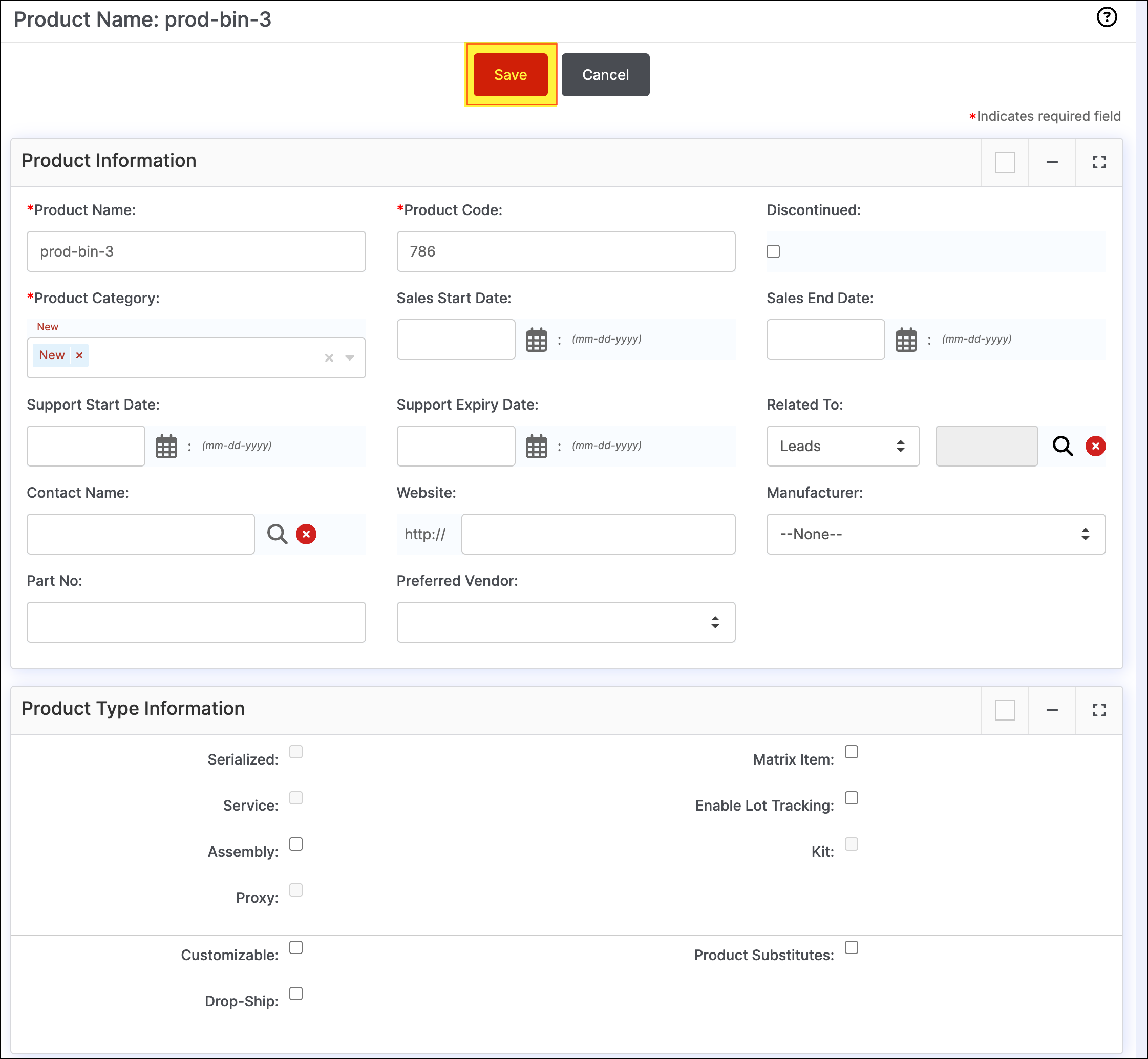Image resolution: width=1148 pixels, height=1059 pixels.
Task: Click the Support Start Date field
Action: tap(86, 446)
